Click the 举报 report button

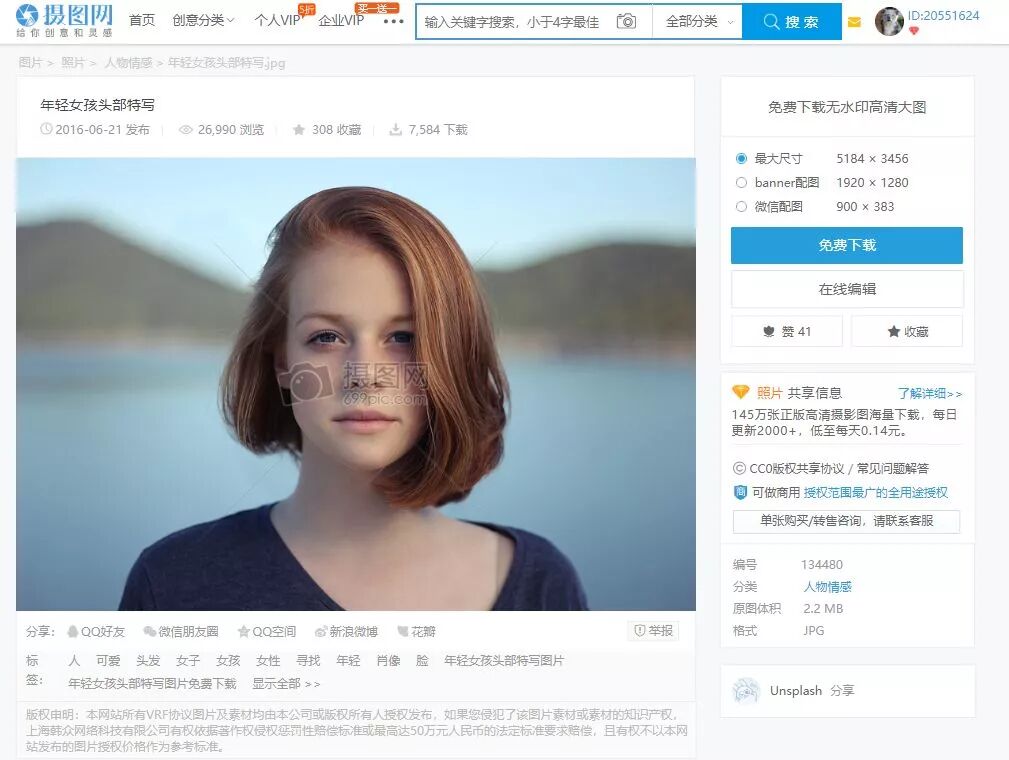653,631
